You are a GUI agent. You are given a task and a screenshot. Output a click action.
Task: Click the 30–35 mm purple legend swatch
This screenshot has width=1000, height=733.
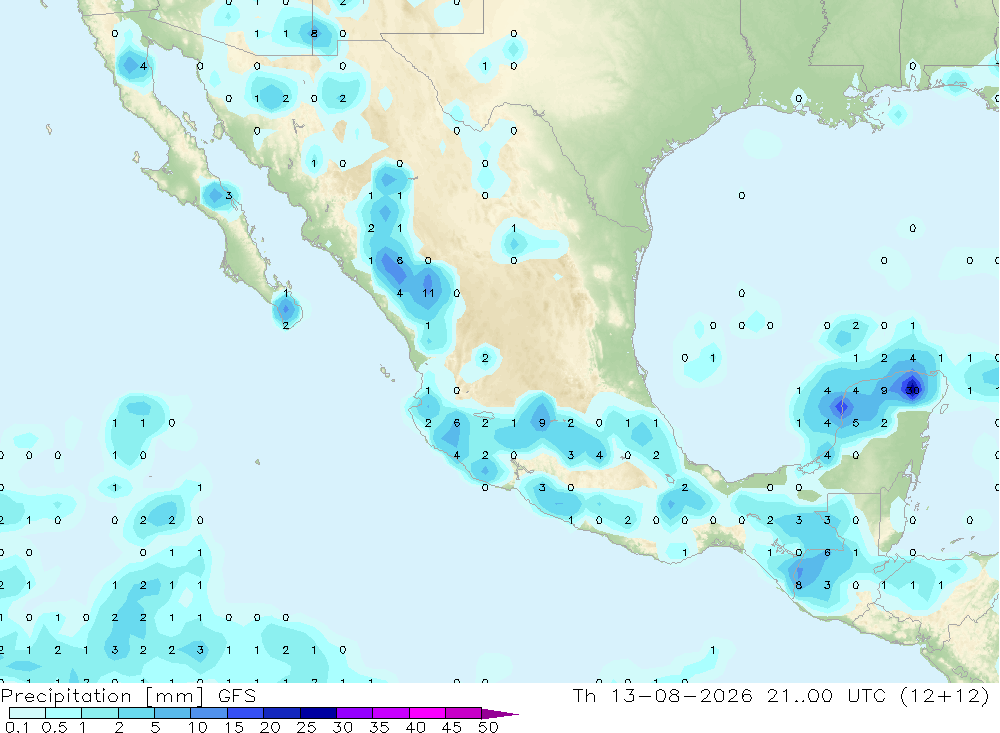(355, 713)
